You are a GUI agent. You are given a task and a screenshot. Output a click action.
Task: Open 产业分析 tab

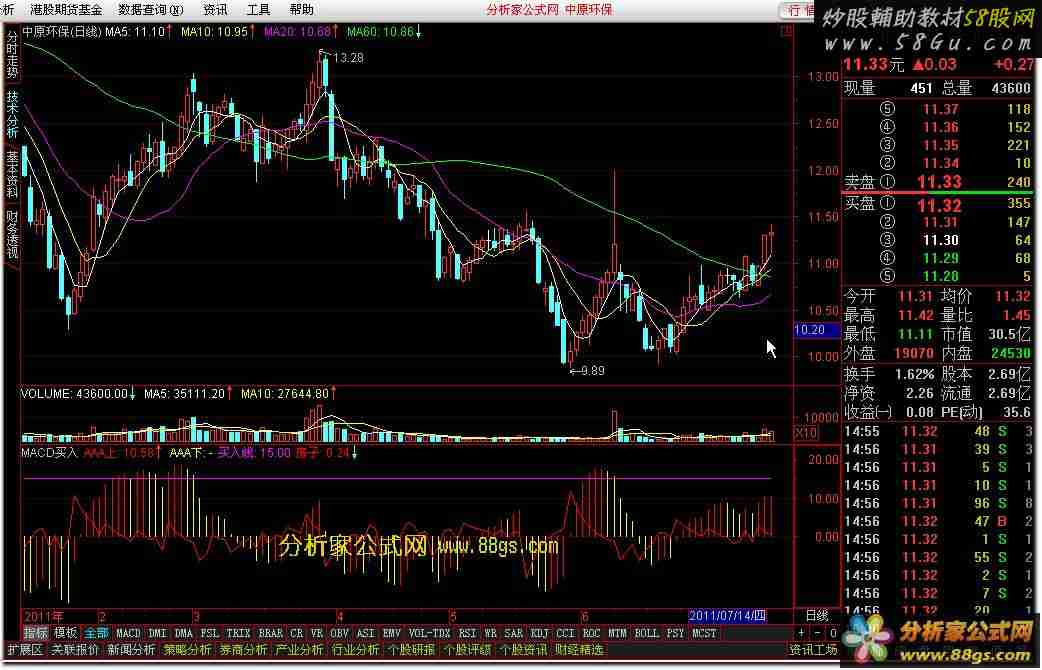[300, 649]
